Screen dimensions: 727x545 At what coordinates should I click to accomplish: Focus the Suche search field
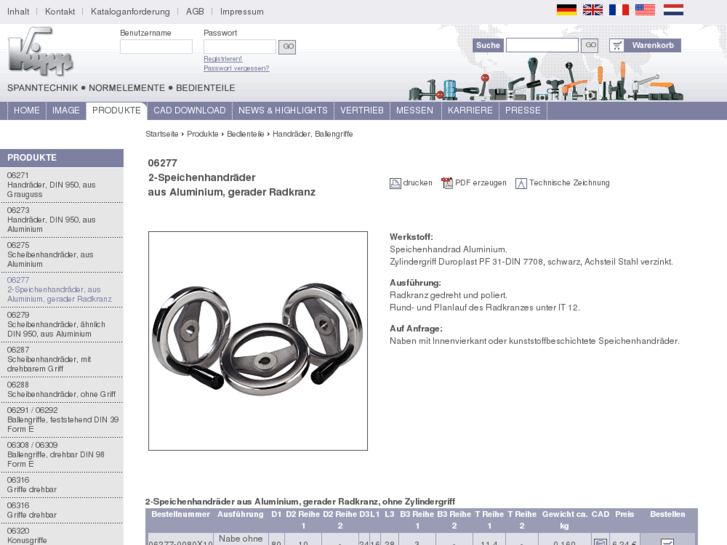point(542,45)
